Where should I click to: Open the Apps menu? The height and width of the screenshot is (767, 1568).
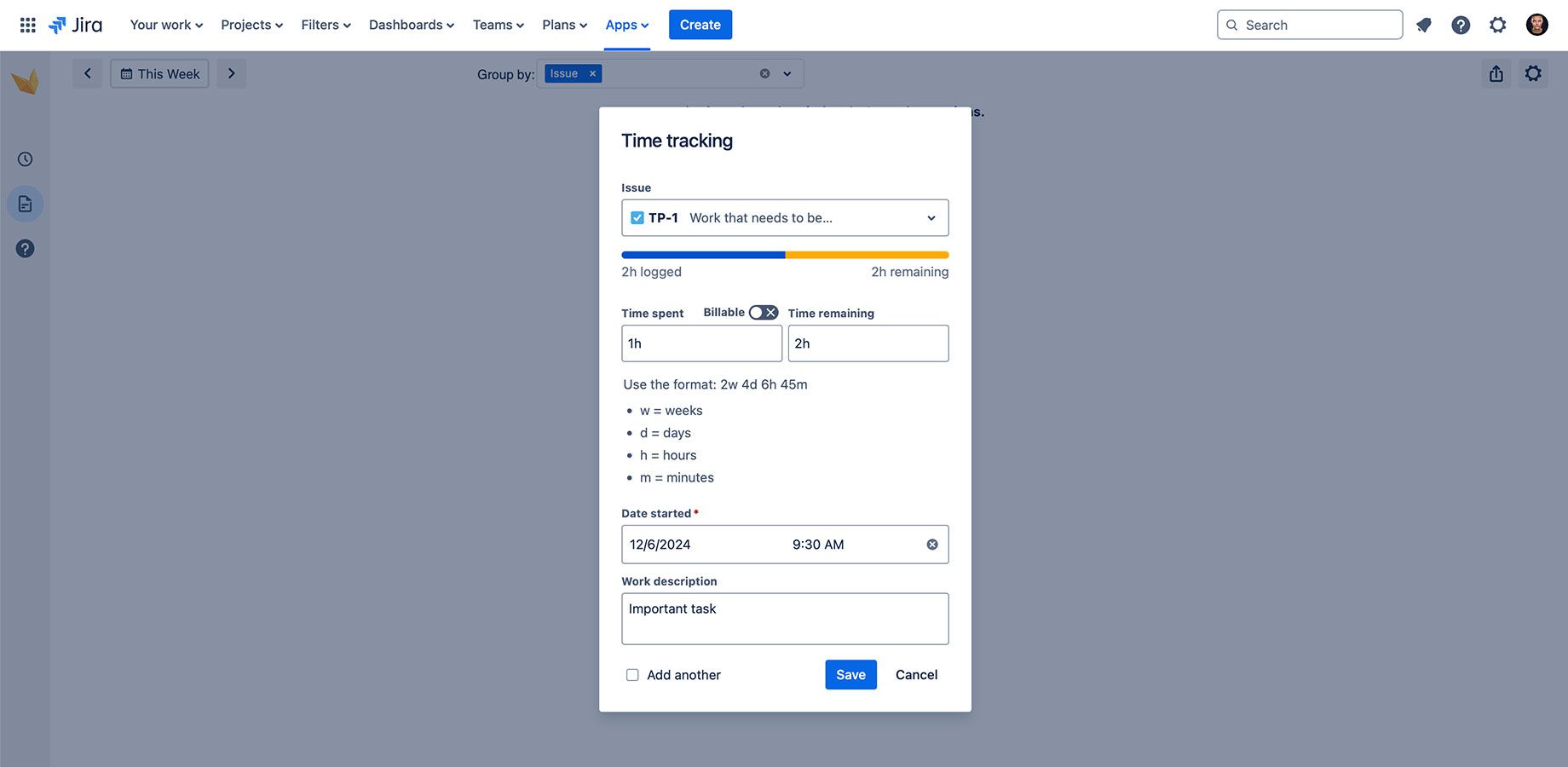tap(627, 26)
